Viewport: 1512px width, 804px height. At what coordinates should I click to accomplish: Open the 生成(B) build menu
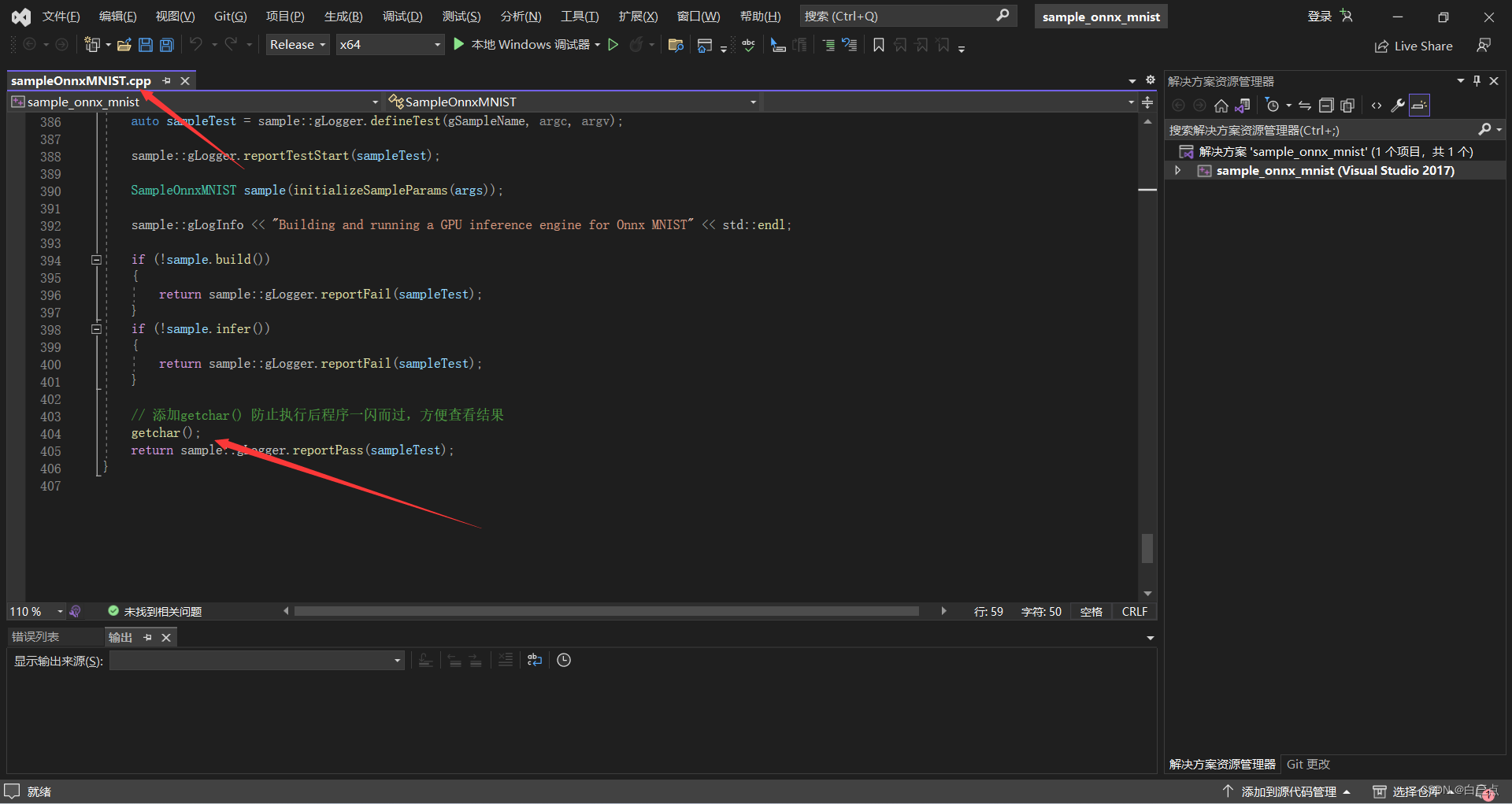click(x=343, y=17)
